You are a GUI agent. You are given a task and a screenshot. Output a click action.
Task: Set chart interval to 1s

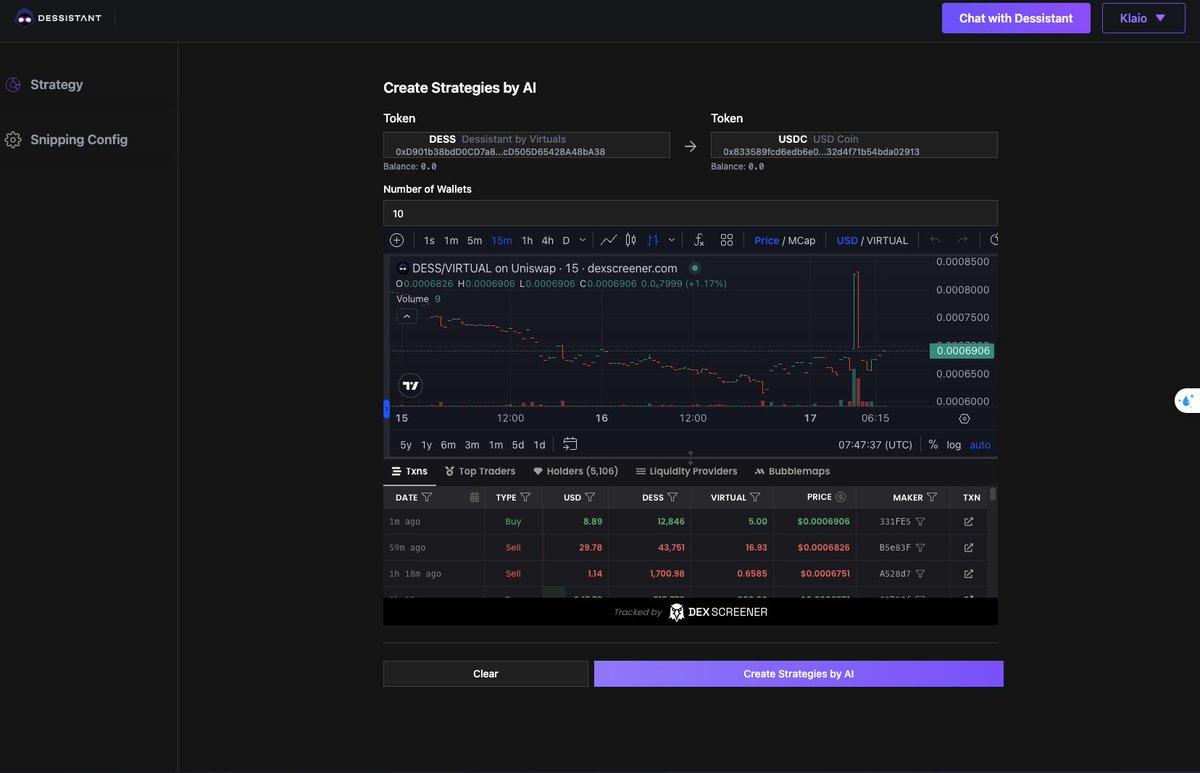[x=429, y=241]
